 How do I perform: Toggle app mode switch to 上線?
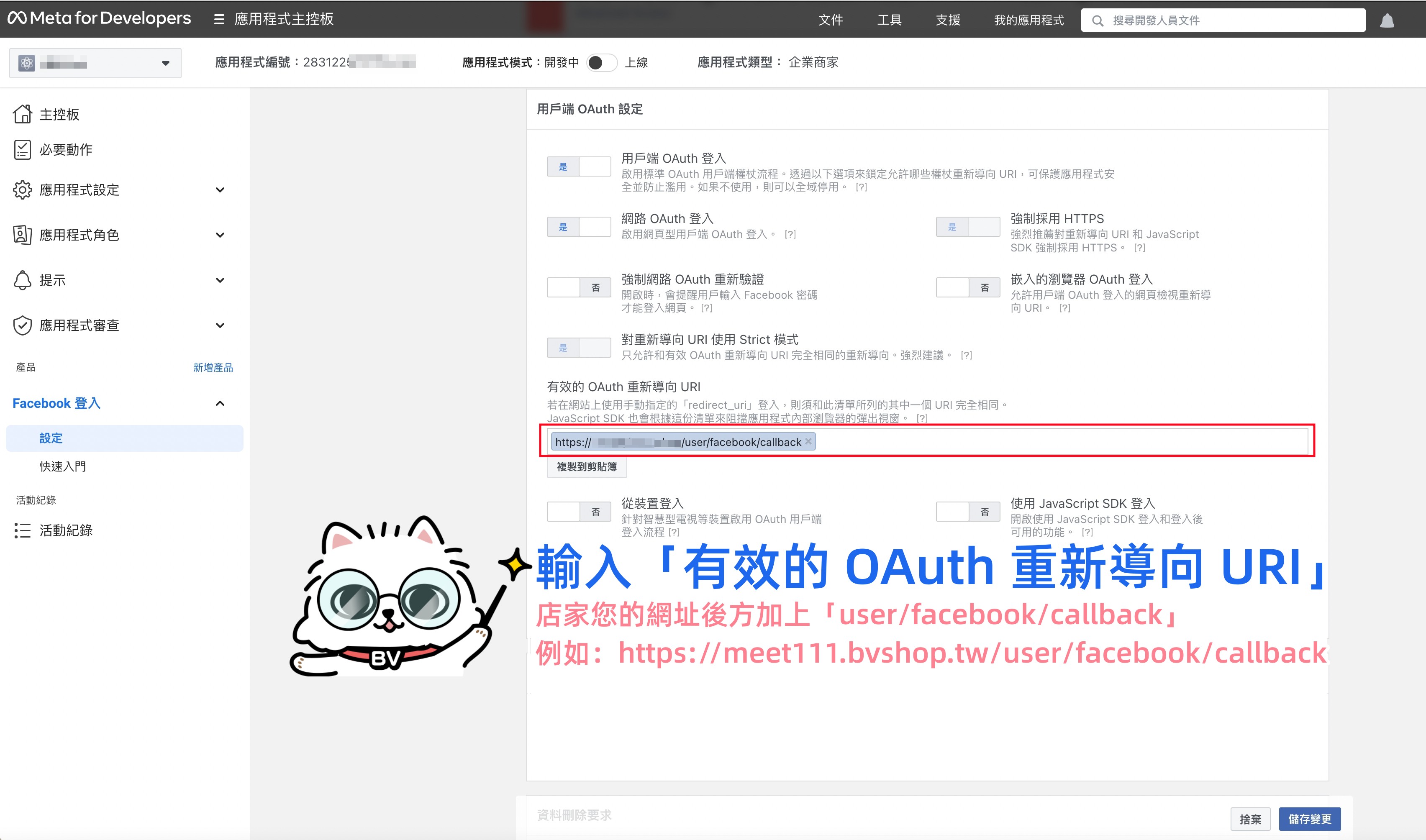[601, 62]
